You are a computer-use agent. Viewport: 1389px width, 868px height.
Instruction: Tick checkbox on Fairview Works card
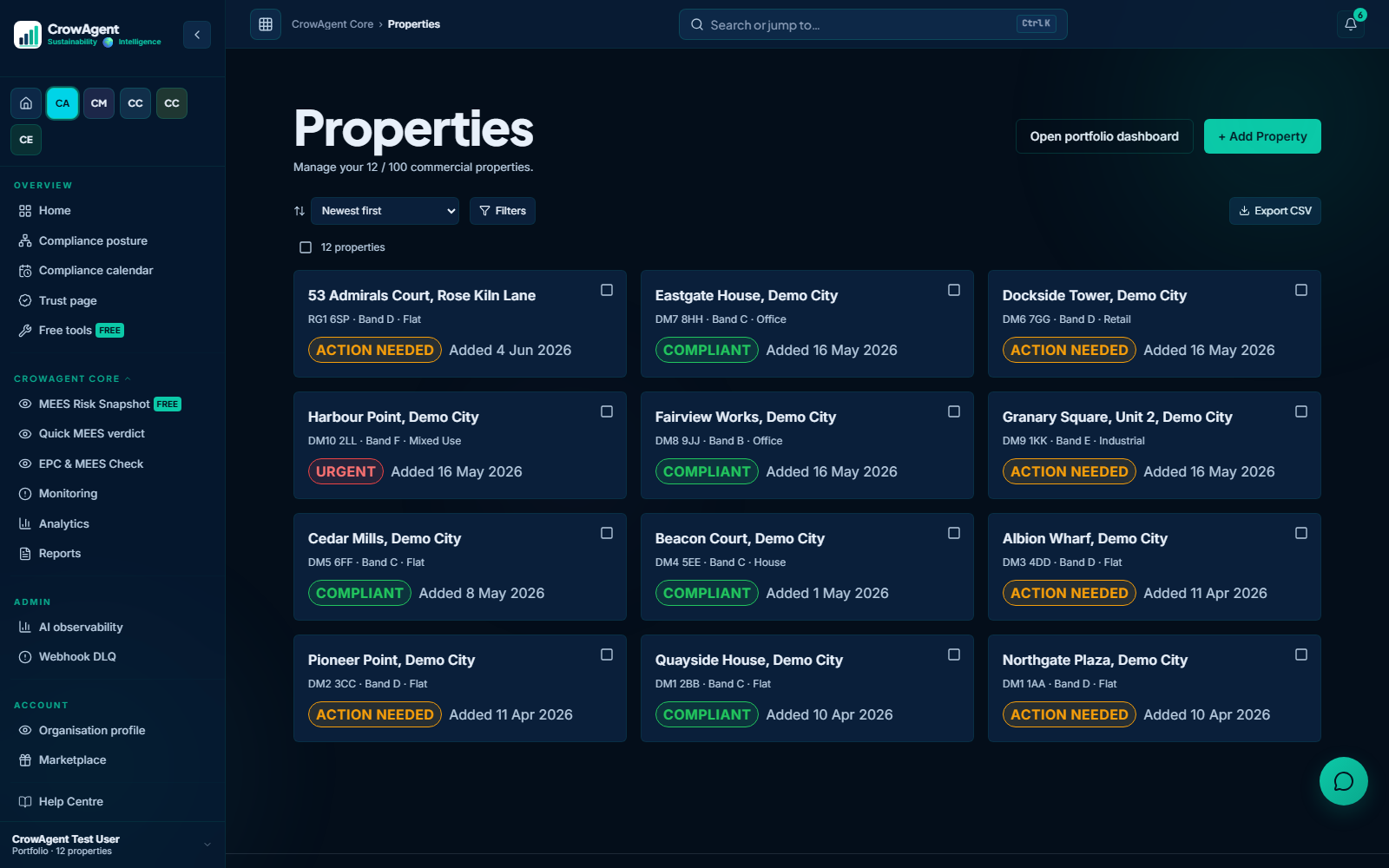point(954,411)
